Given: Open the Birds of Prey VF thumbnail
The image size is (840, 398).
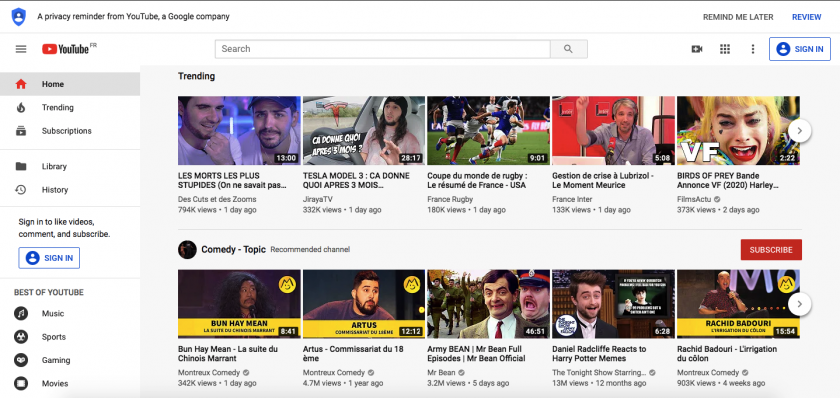Looking at the screenshot, I should click(738, 130).
